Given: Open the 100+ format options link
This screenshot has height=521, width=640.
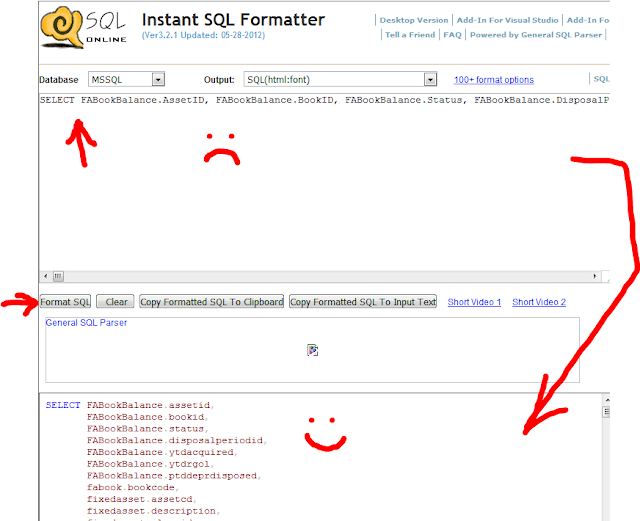Looking at the screenshot, I should pyautogui.click(x=494, y=80).
